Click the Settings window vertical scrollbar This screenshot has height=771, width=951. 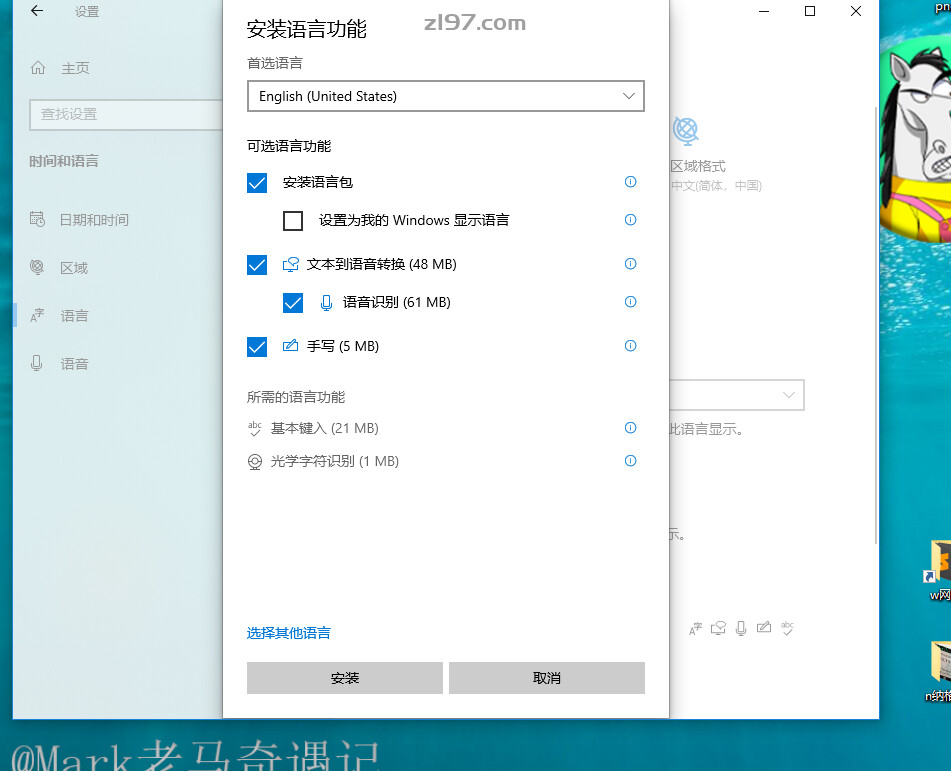(875, 325)
